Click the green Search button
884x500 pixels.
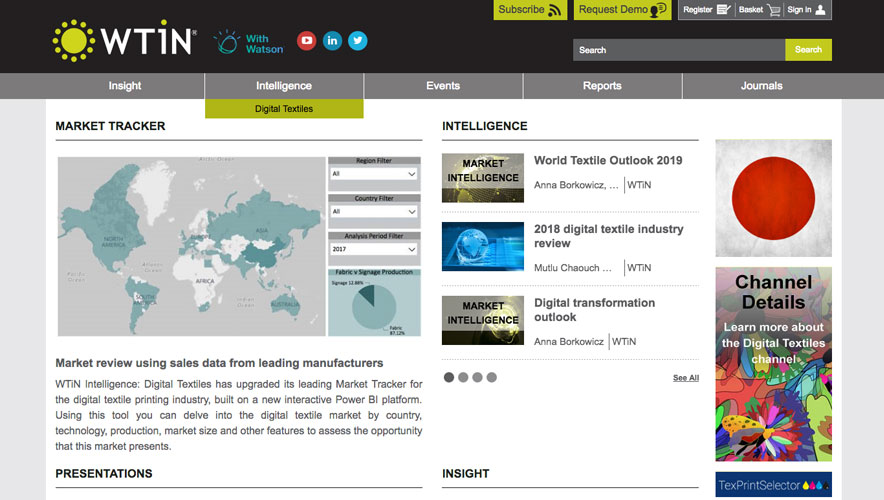click(808, 50)
